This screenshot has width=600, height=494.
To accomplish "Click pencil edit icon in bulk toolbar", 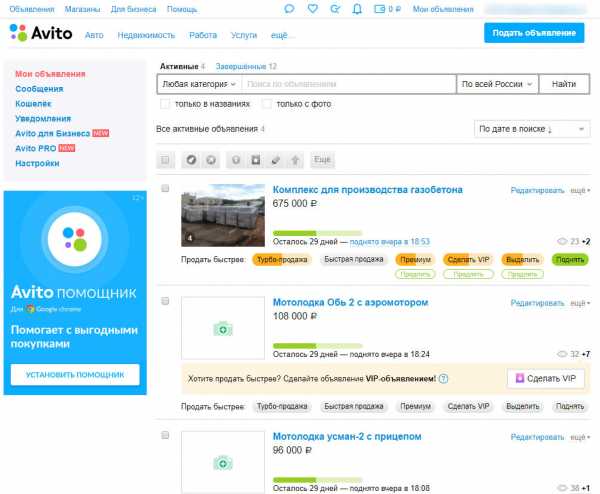I will (276, 160).
